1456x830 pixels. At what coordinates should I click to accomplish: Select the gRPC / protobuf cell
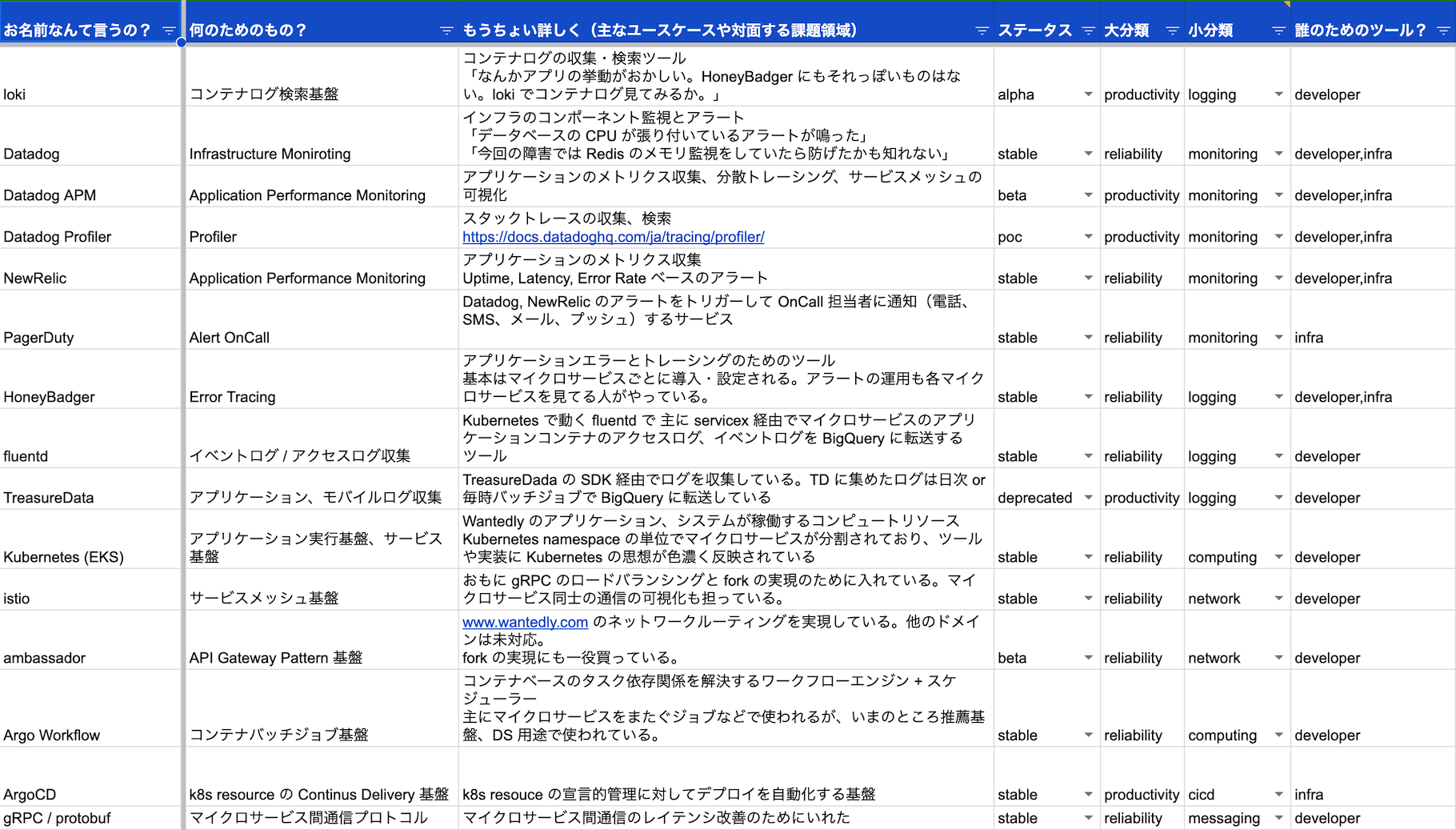click(x=91, y=818)
